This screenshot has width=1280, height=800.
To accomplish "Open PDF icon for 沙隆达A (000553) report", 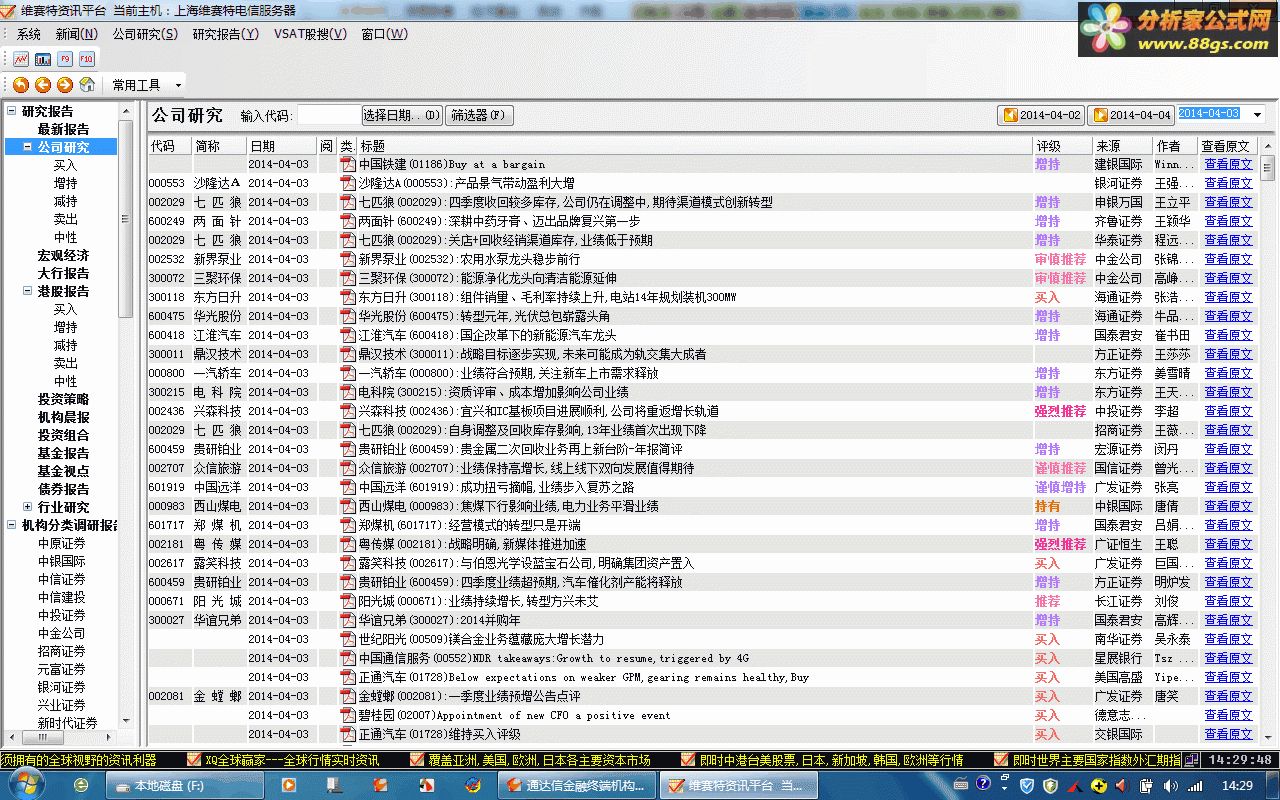I will [348, 183].
